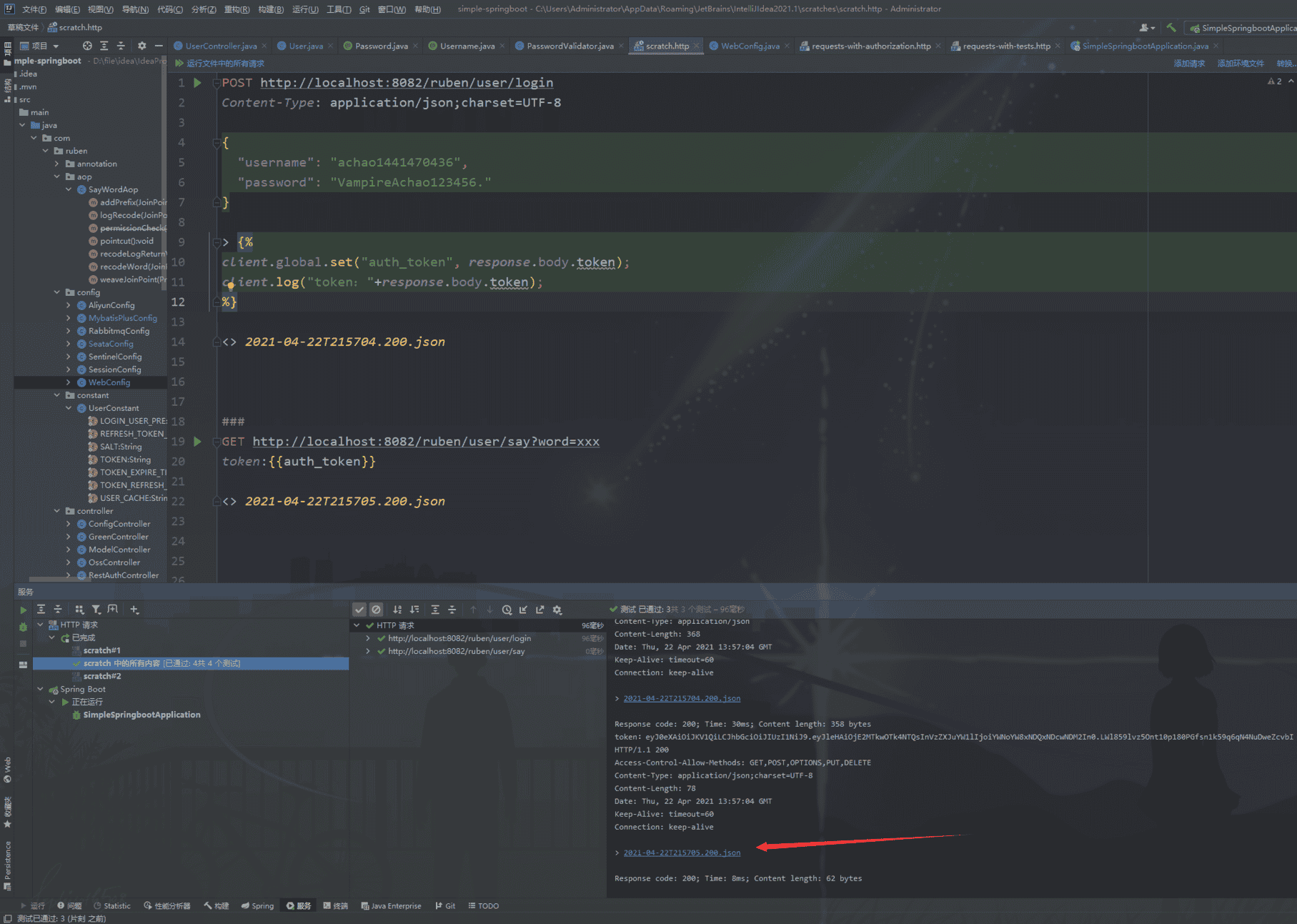
Task: Open the 2021-04-22T215705.200.json response link
Action: [x=682, y=853]
